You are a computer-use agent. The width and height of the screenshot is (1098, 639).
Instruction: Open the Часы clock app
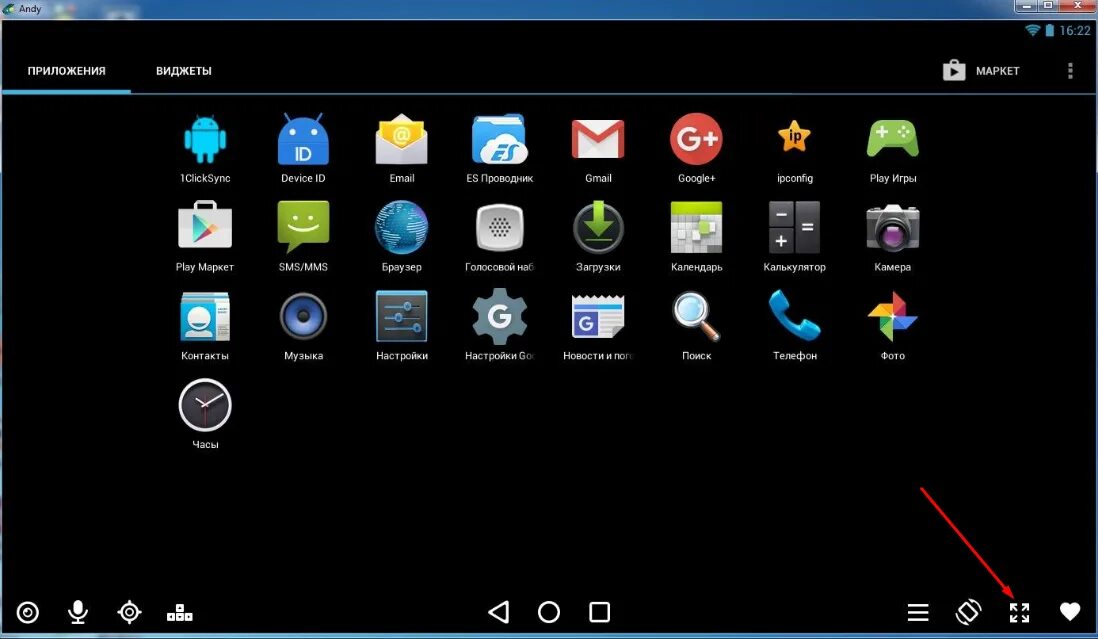(x=204, y=405)
